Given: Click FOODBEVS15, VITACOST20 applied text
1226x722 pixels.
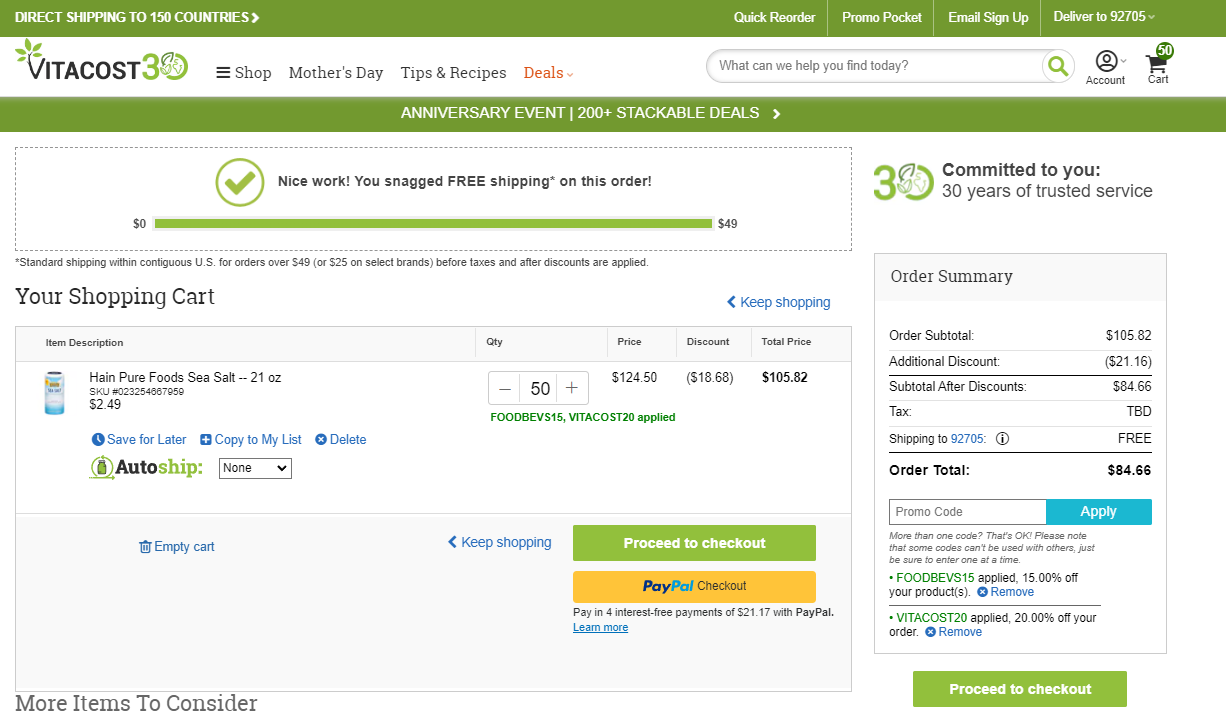Looking at the screenshot, I should click(583, 417).
